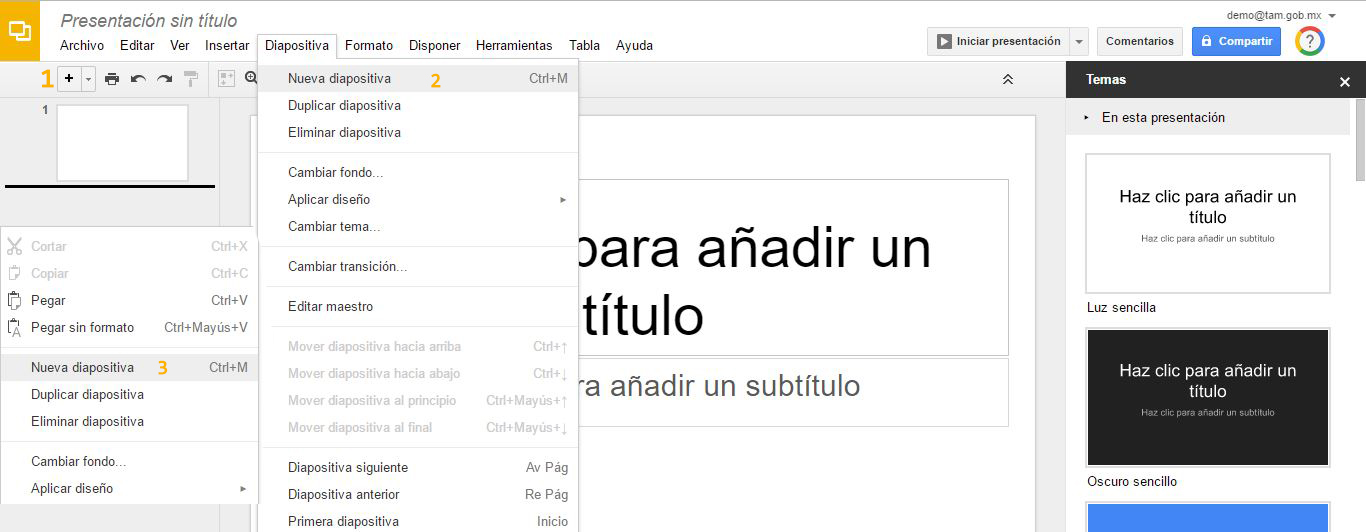The width and height of the screenshot is (1366, 532).
Task: Collapse the toolbar with double chevron icon
Action: (x=1008, y=79)
